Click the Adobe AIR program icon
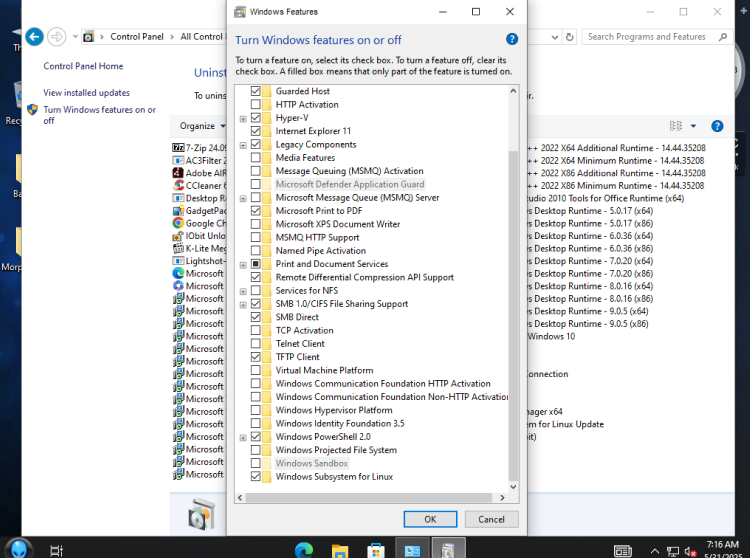 [x=178, y=173]
